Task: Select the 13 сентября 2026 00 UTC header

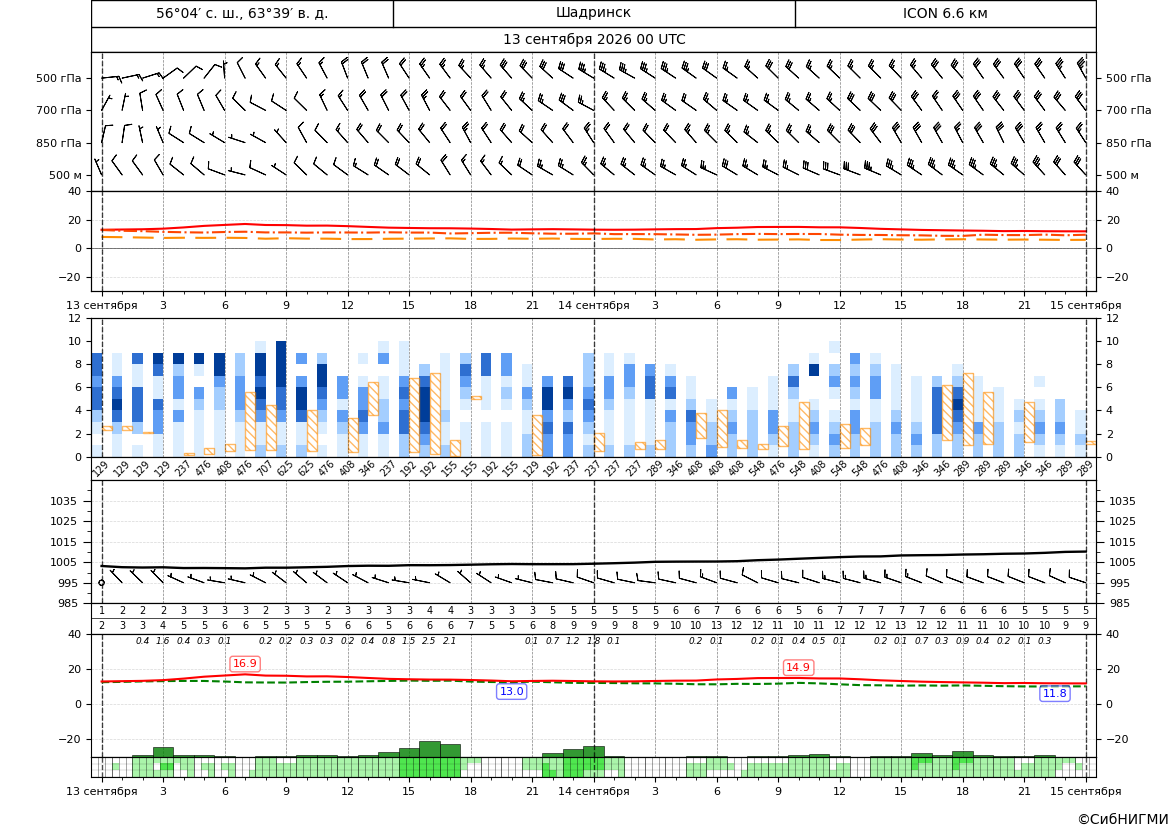Action: coord(594,40)
